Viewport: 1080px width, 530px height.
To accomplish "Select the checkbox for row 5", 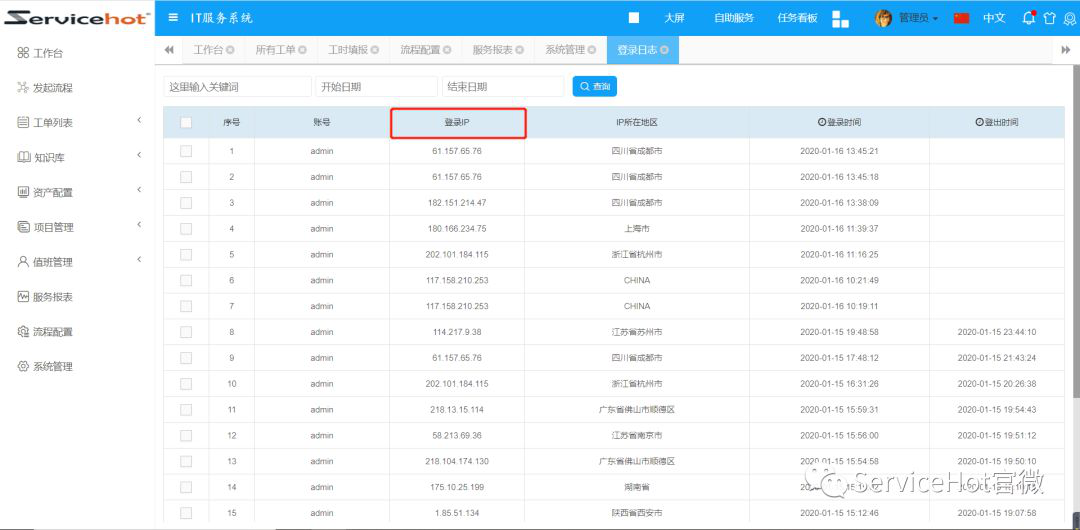I will pyautogui.click(x=186, y=254).
